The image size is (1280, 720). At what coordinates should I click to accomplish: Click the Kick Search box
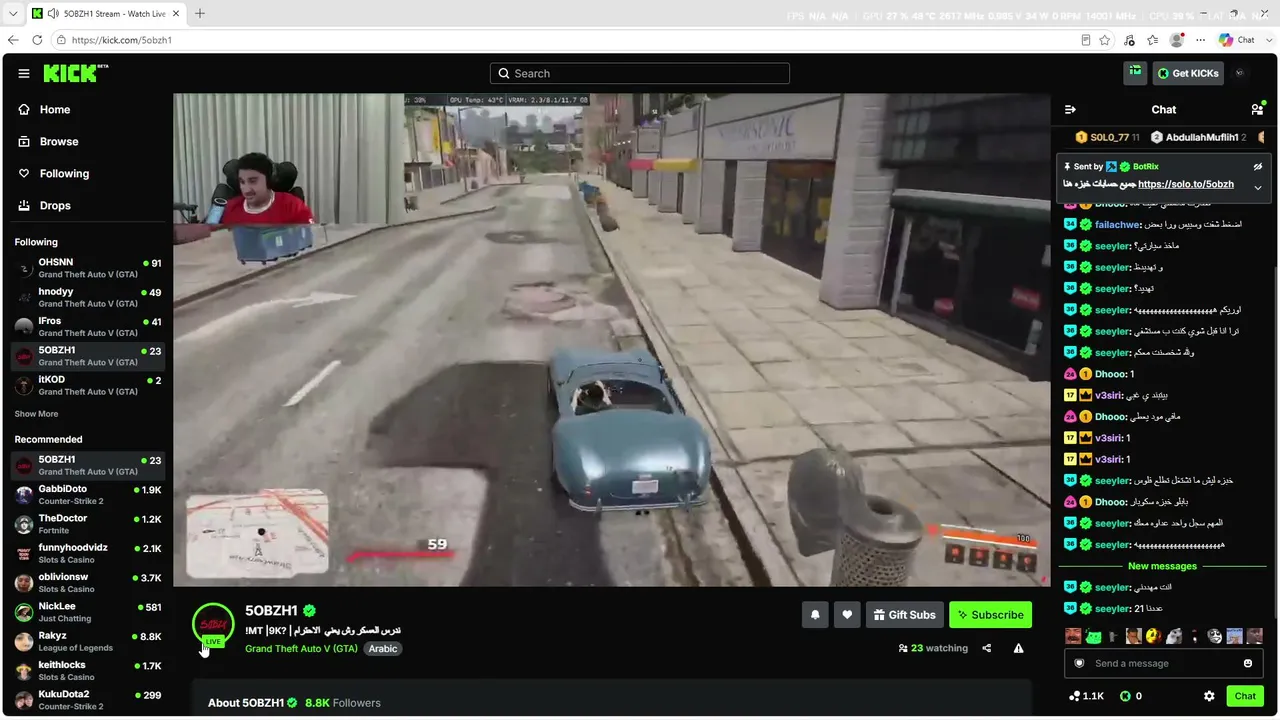point(640,73)
